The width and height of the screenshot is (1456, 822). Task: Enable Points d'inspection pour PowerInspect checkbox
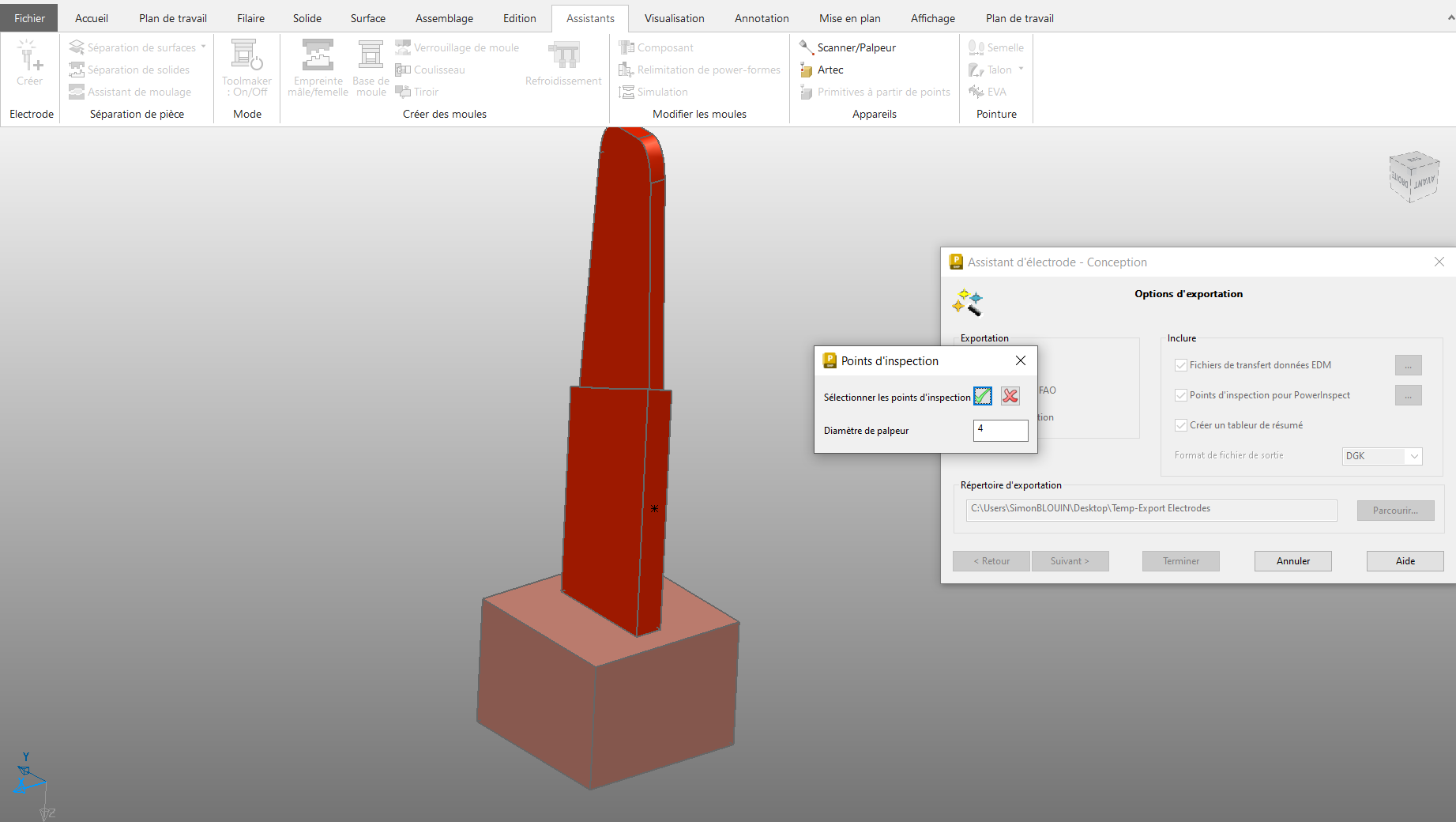[x=1181, y=395]
